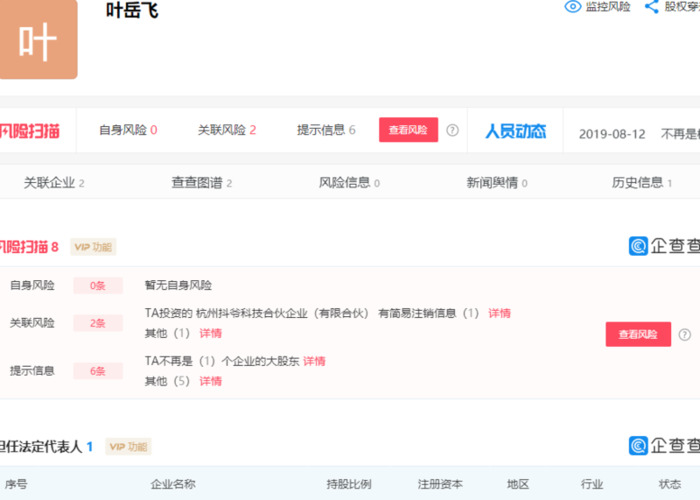
Task: Click the 人员动态 heading
Action: 515,131
